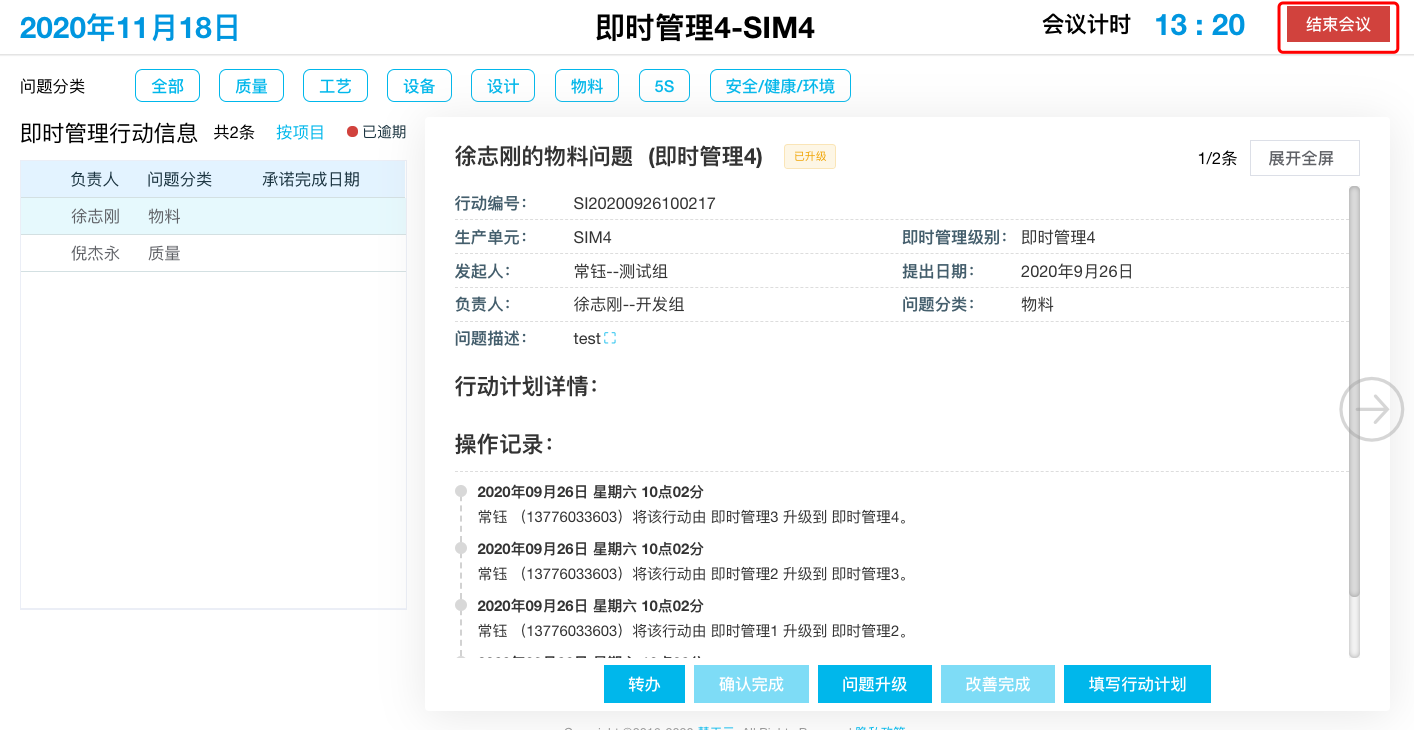Choose the 5S category filter
The height and width of the screenshot is (730, 1414).
(x=664, y=86)
